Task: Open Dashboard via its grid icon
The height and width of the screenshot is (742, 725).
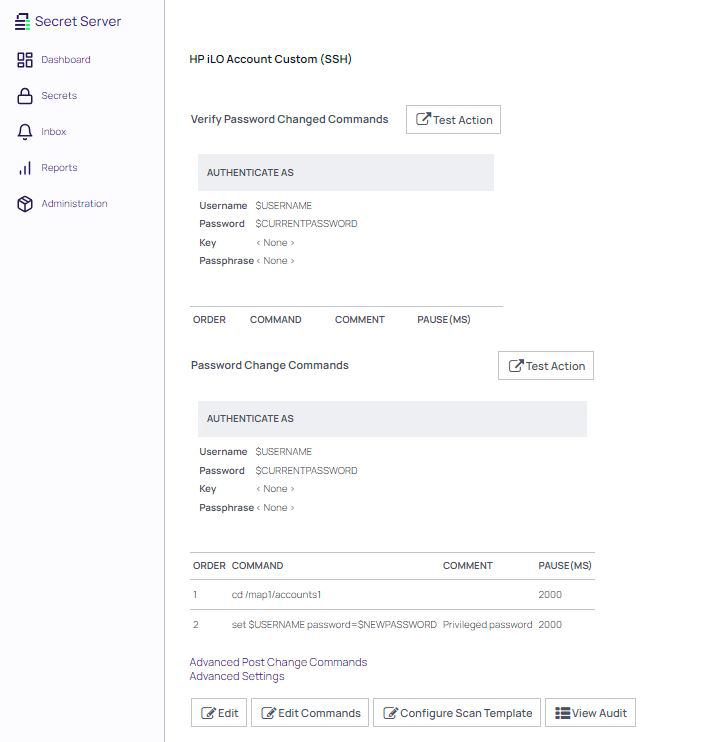Action: [x=25, y=60]
